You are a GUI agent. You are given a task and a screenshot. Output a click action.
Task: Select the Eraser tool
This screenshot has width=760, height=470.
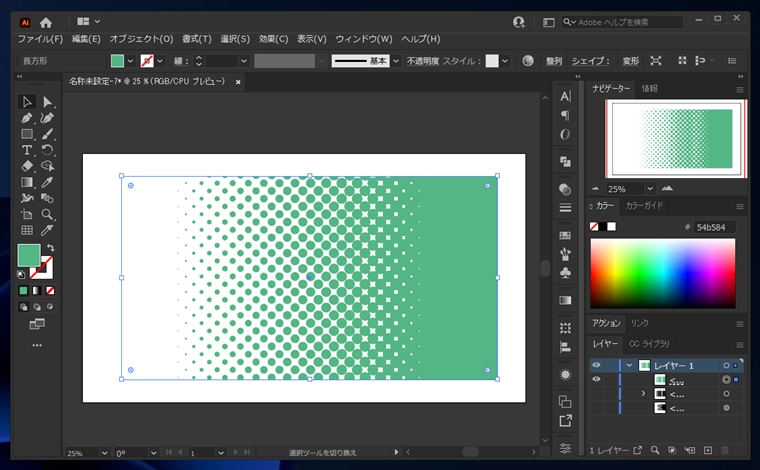(x=27, y=166)
